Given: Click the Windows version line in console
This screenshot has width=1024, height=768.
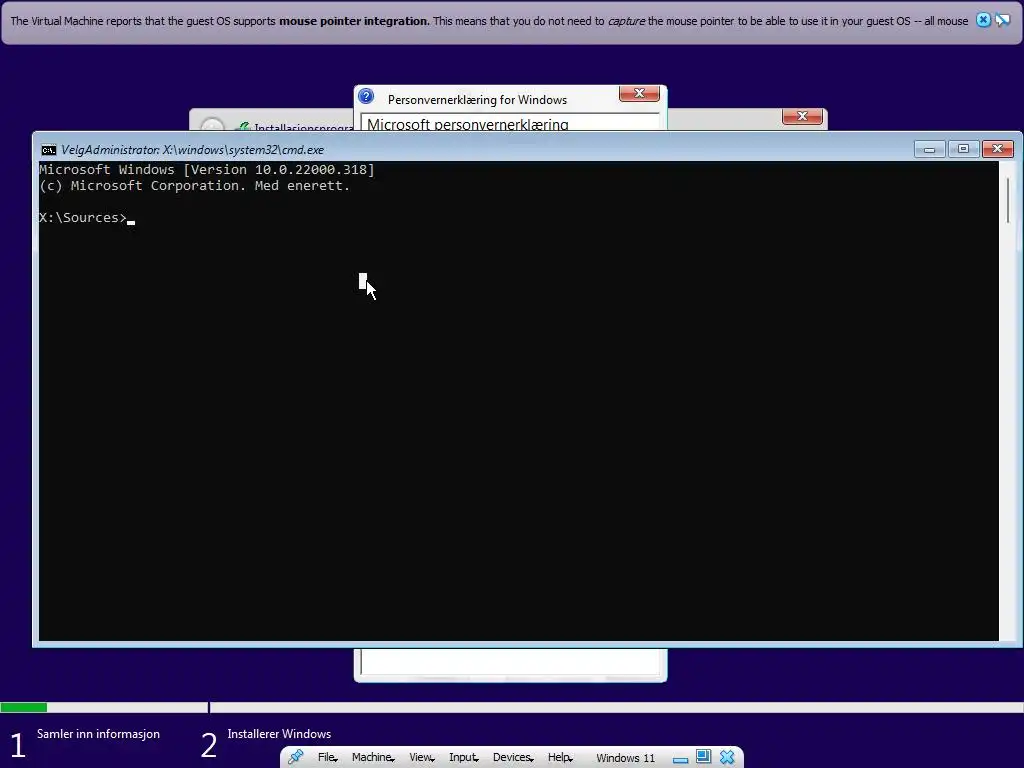Looking at the screenshot, I should (x=207, y=170).
